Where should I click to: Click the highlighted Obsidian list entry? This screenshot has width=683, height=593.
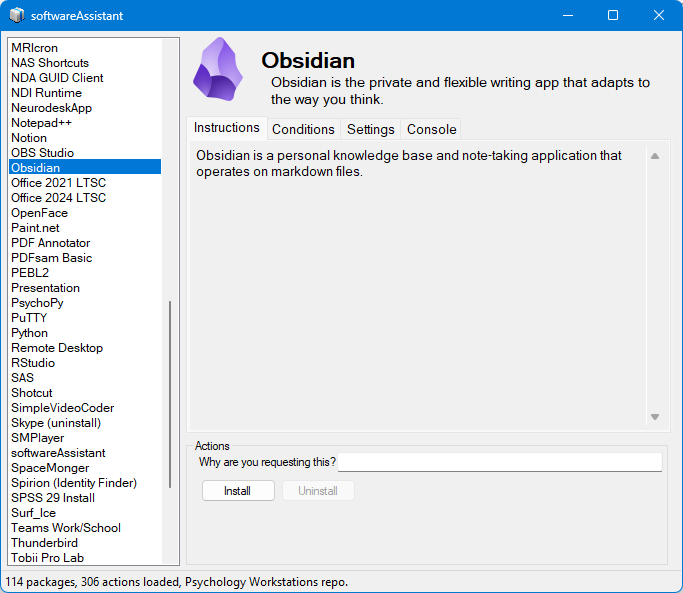coord(85,167)
